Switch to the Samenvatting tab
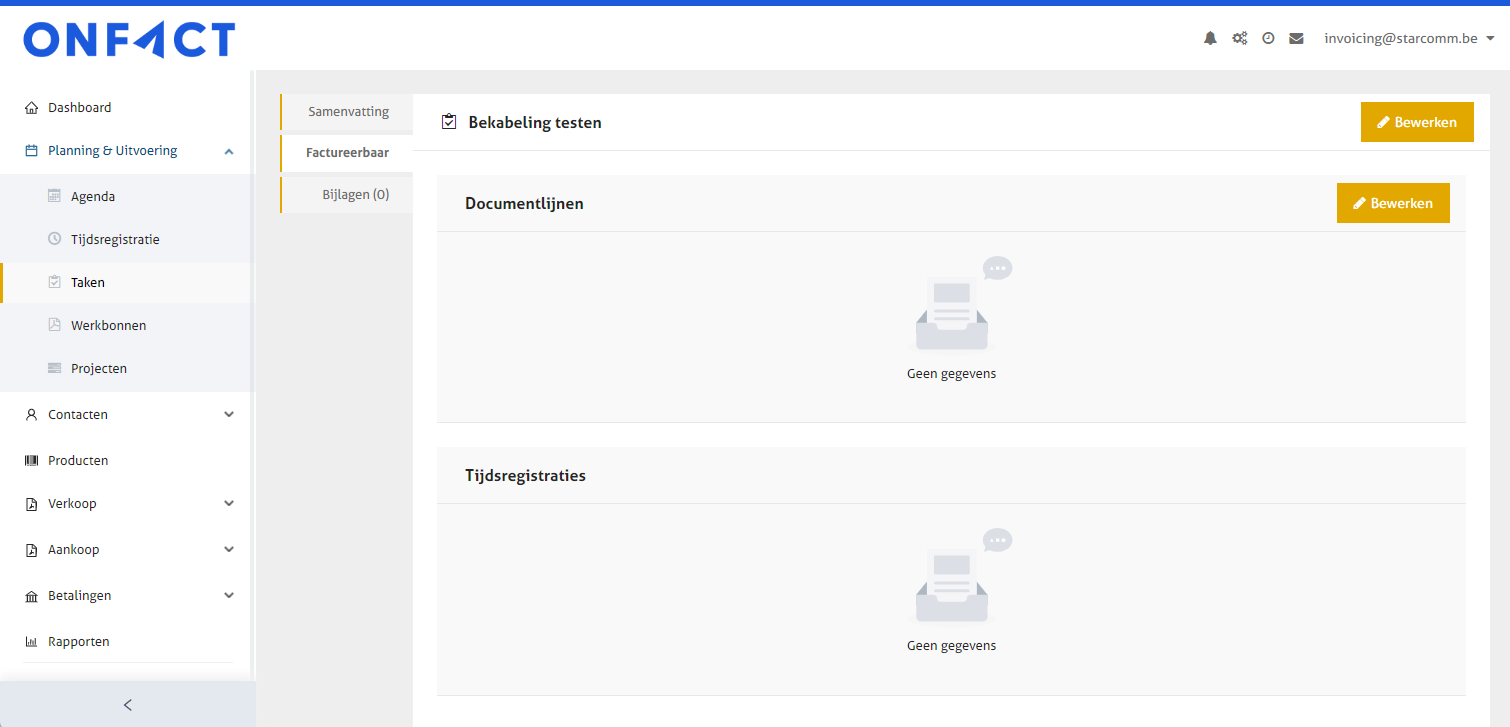This screenshot has height=727, width=1510. 348,111
